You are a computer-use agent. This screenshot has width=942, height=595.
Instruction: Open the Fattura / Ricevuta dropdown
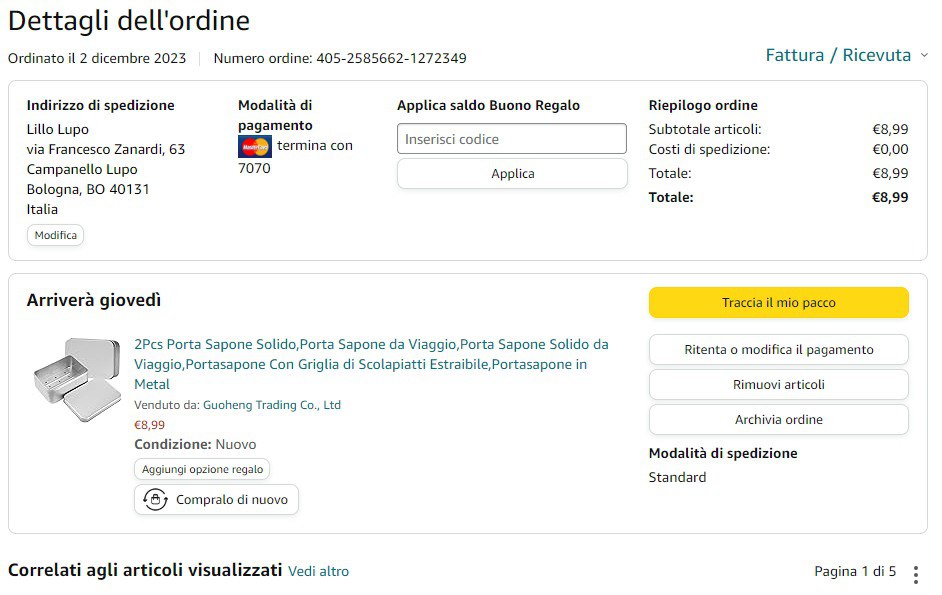[x=838, y=55]
